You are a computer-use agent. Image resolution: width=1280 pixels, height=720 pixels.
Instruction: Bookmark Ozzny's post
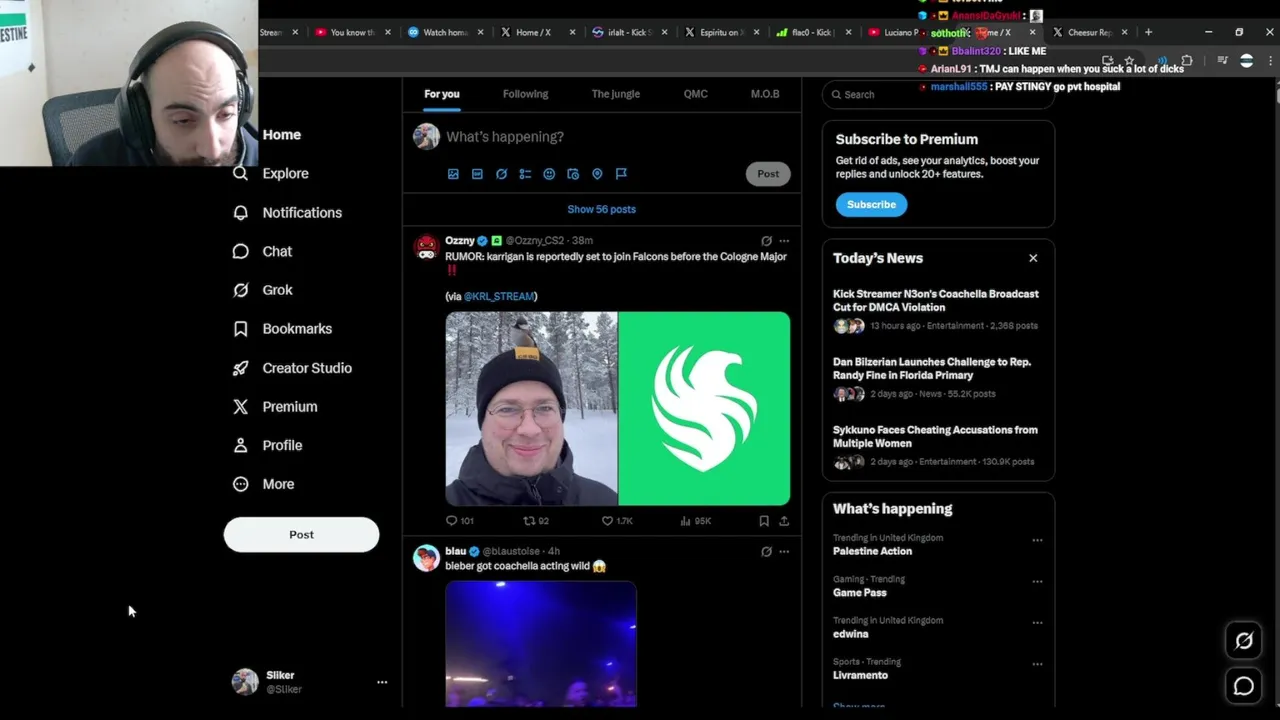(x=764, y=521)
